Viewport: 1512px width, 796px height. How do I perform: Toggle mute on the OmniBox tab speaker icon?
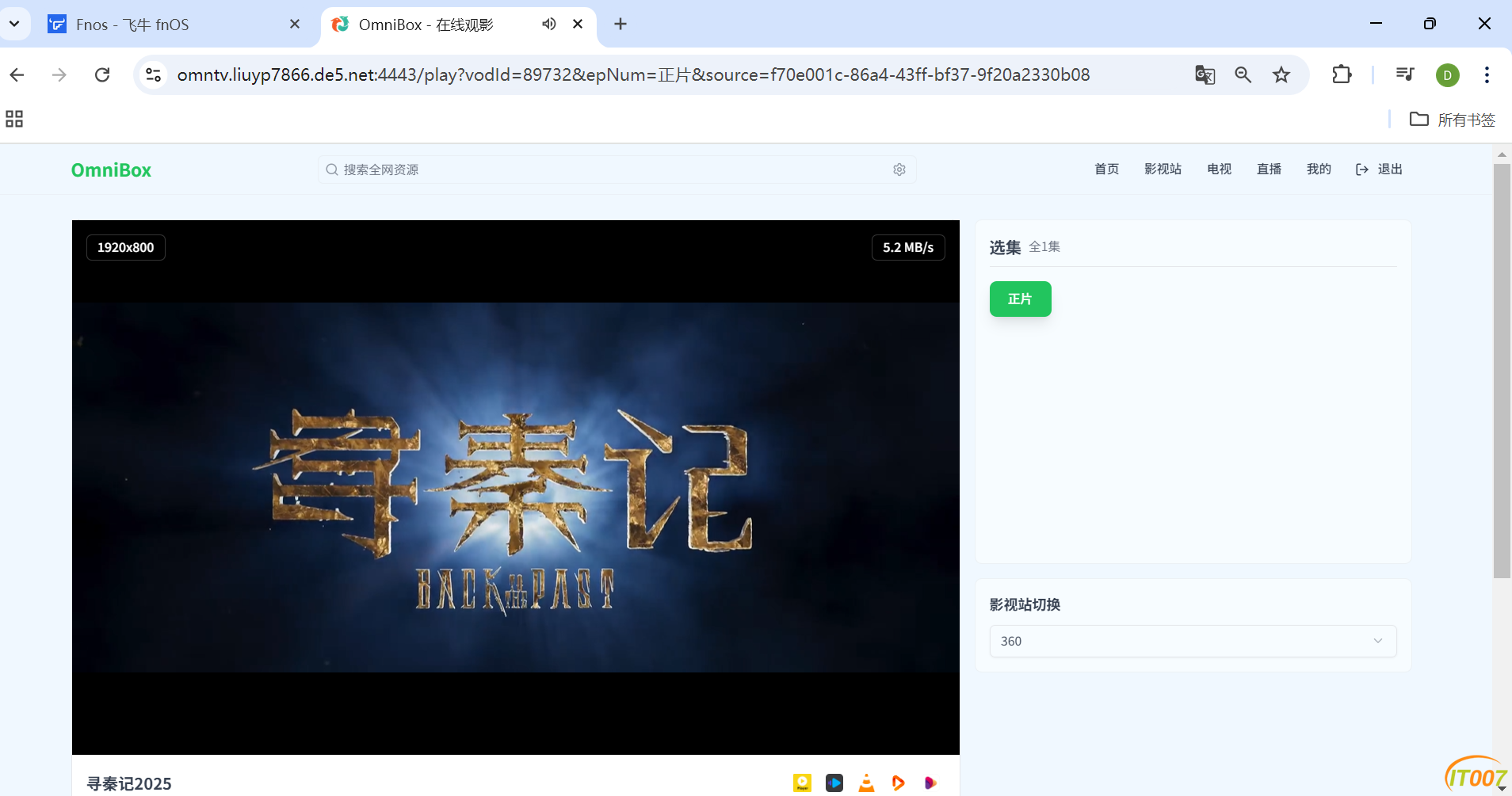548,24
